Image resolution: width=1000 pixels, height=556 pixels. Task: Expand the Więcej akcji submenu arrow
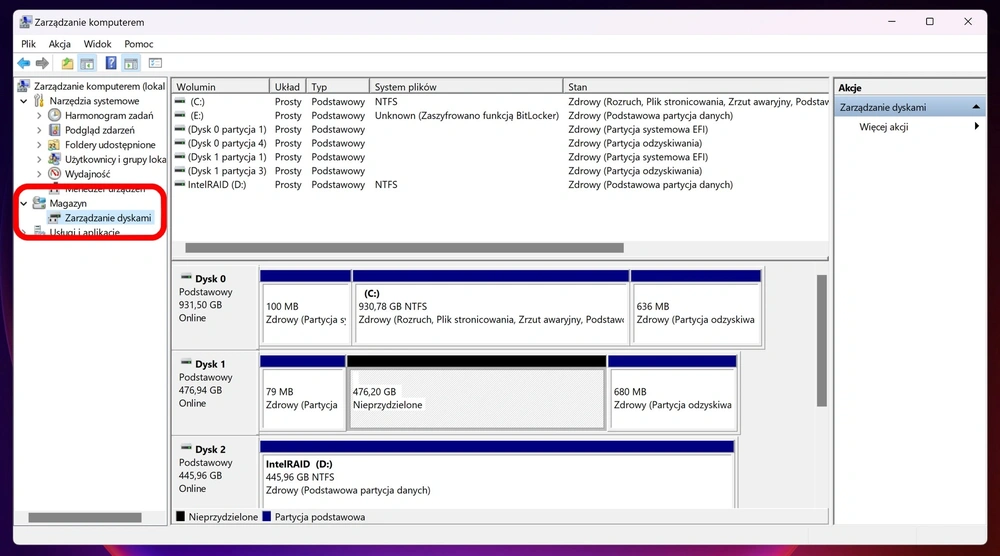tap(976, 126)
